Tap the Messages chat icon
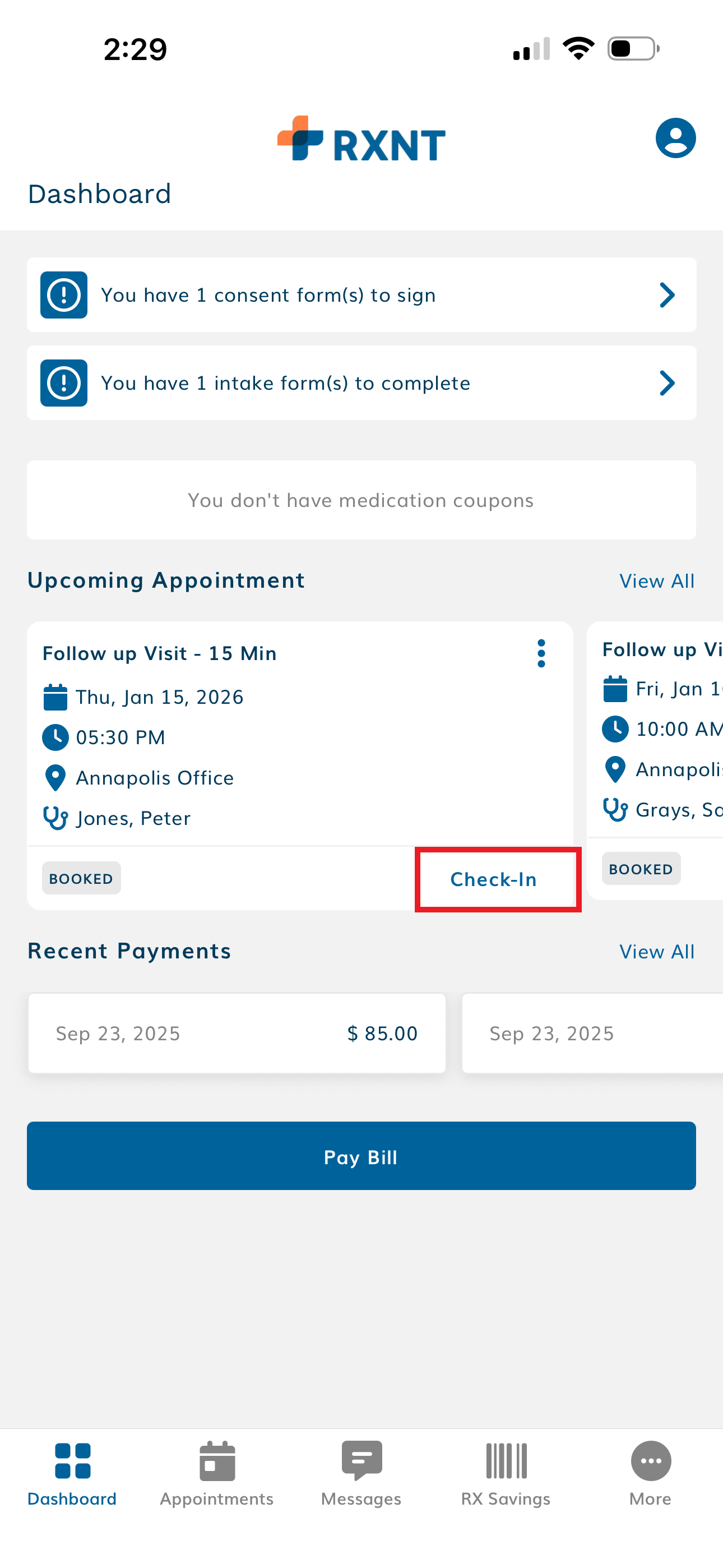The height and width of the screenshot is (1568, 723). click(x=361, y=1461)
